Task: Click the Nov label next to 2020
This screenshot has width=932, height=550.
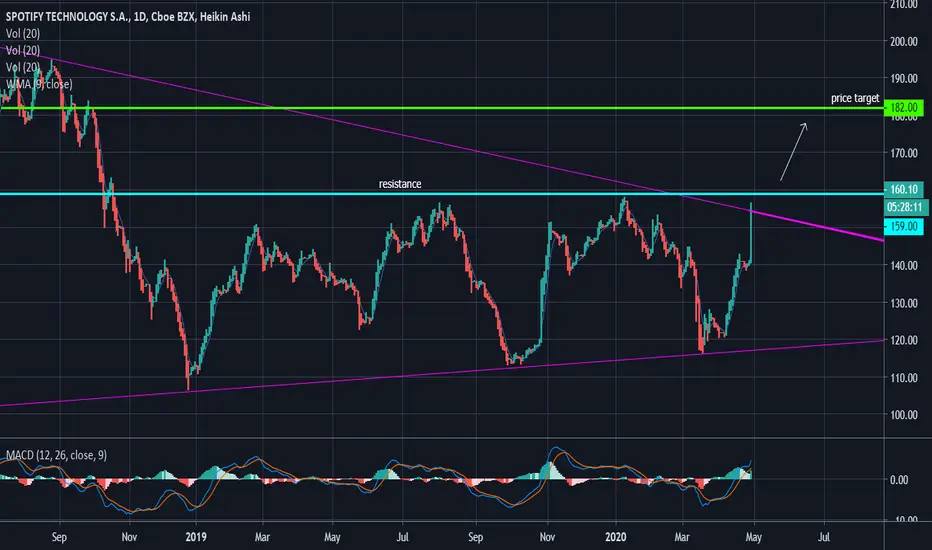Action: coord(547,537)
